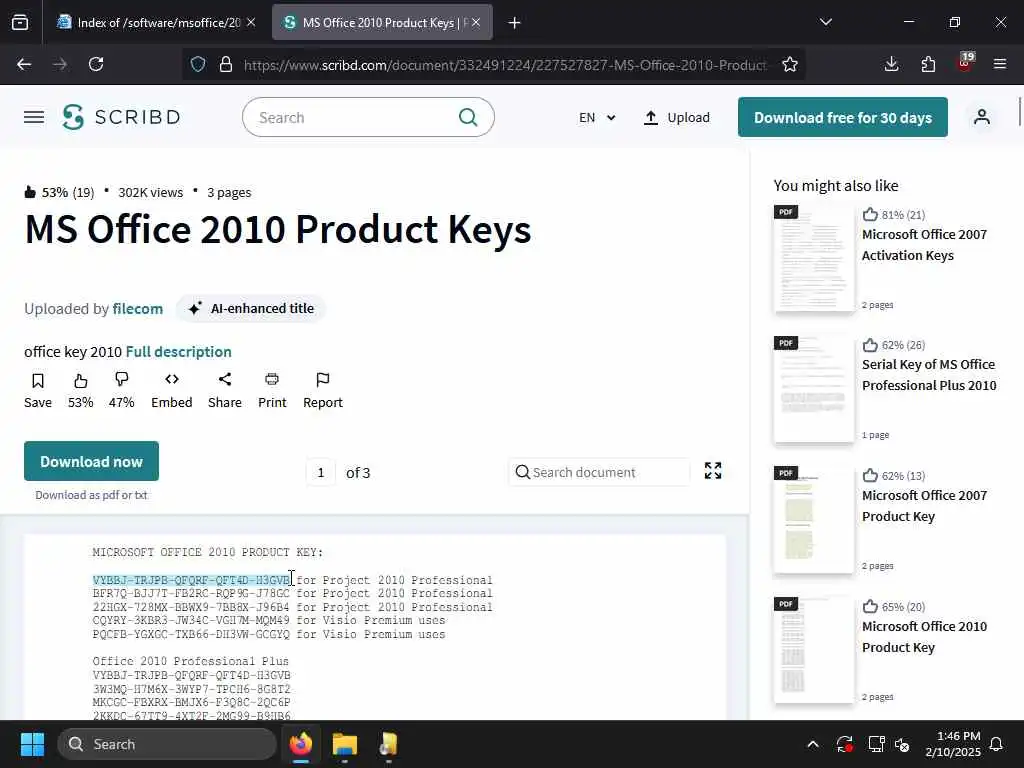Click Firefox icon on the taskbar

tap(301, 744)
